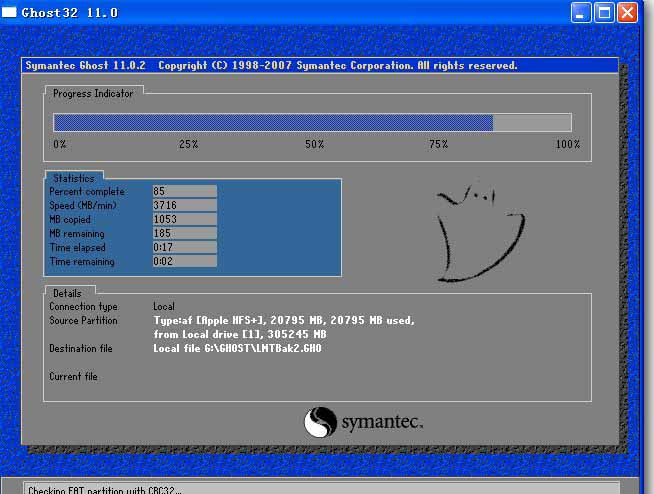Select the Speed (MB/min) value field
This screenshot has height=494, width=654.
[183, 205]
